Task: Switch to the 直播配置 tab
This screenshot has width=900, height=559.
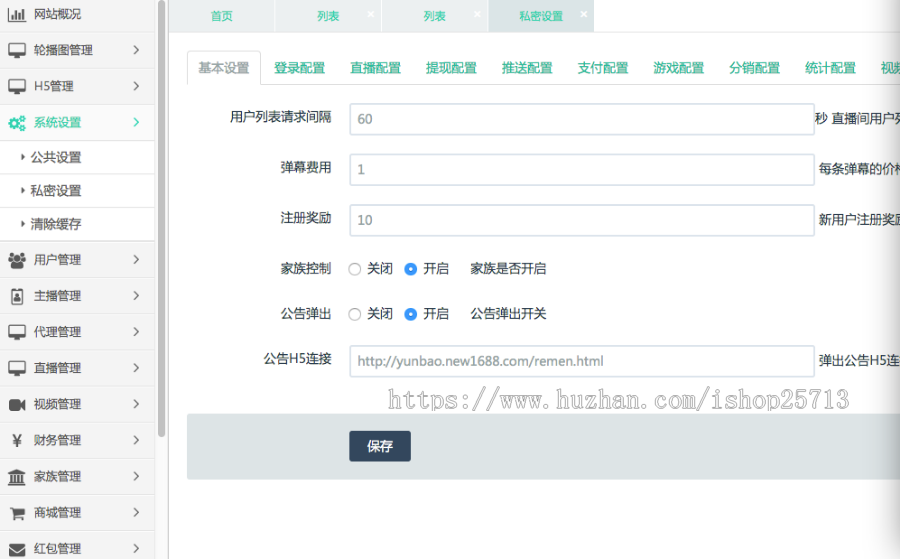Action: 375,68
